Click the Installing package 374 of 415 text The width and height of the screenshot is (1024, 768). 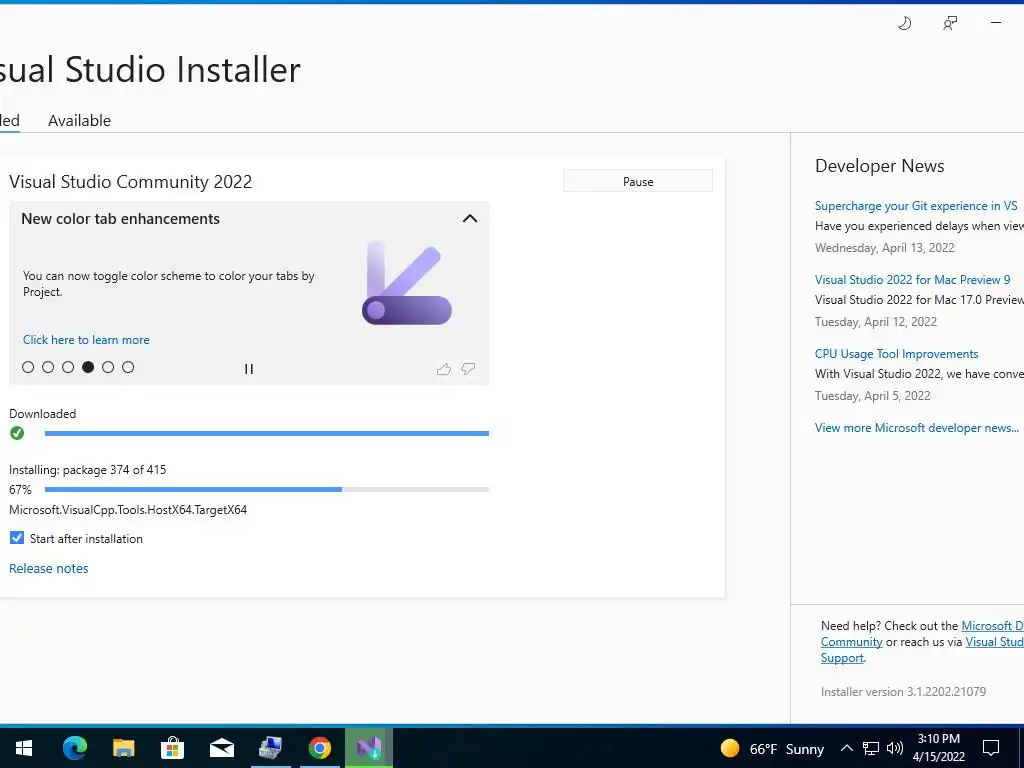point(88,470)
